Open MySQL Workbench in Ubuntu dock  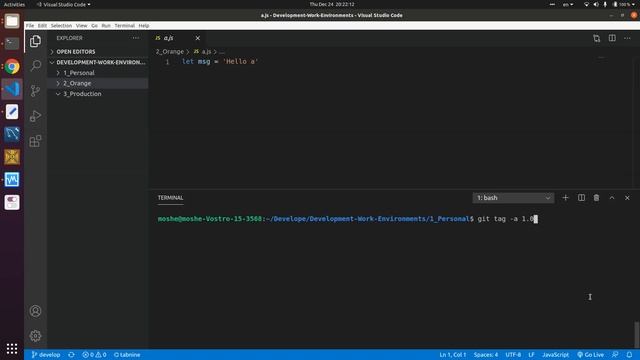tap(12, 134)
